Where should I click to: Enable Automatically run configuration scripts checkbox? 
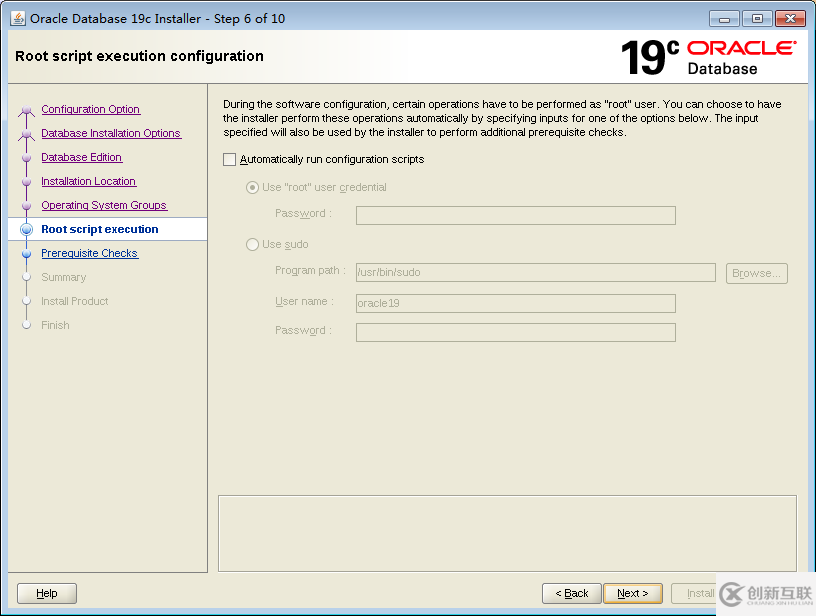coord(230,159)
